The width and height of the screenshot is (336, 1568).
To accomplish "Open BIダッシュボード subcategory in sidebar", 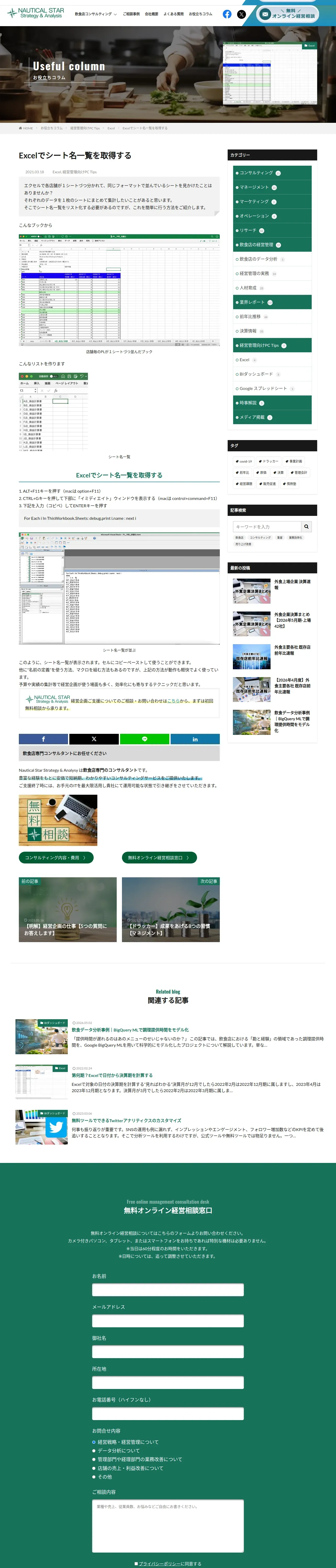I will pos(272,374).
